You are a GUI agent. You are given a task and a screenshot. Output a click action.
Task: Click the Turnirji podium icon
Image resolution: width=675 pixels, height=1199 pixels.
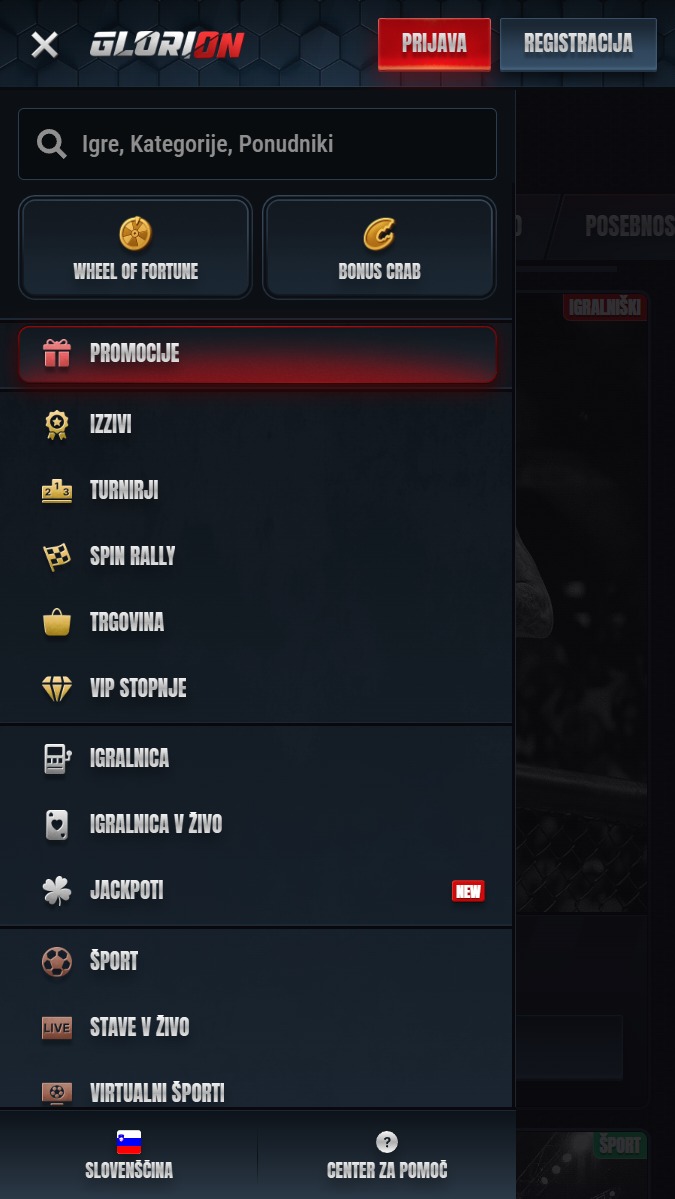[57, 490]
